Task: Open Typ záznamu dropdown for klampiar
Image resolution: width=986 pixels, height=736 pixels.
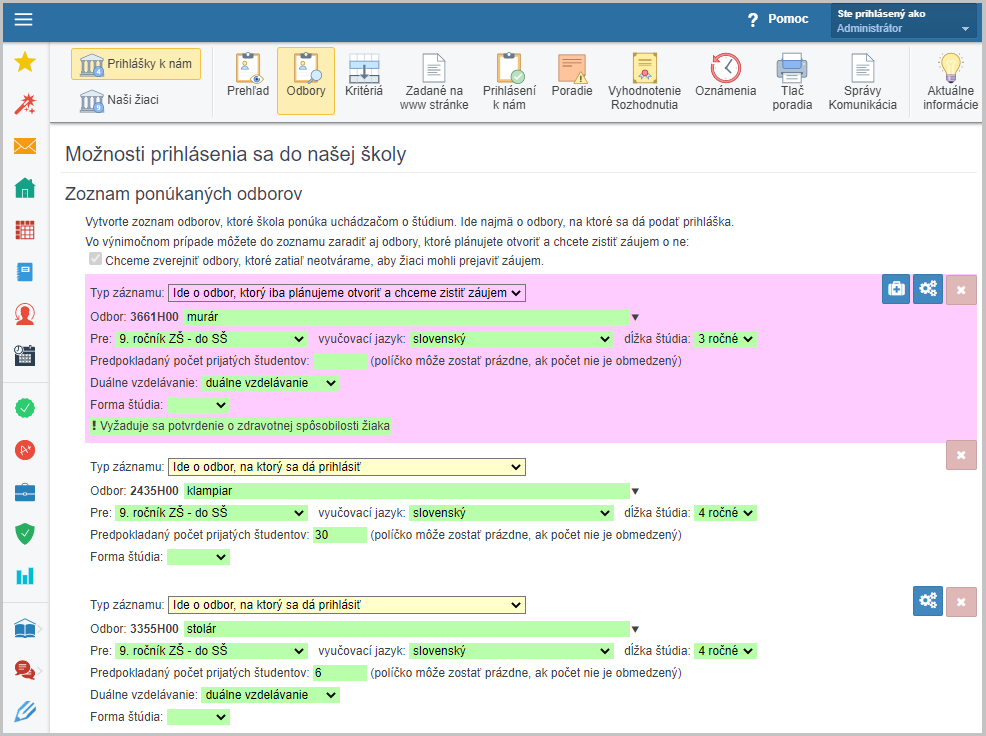Action: pyautogui.click(x=346, y=467)
